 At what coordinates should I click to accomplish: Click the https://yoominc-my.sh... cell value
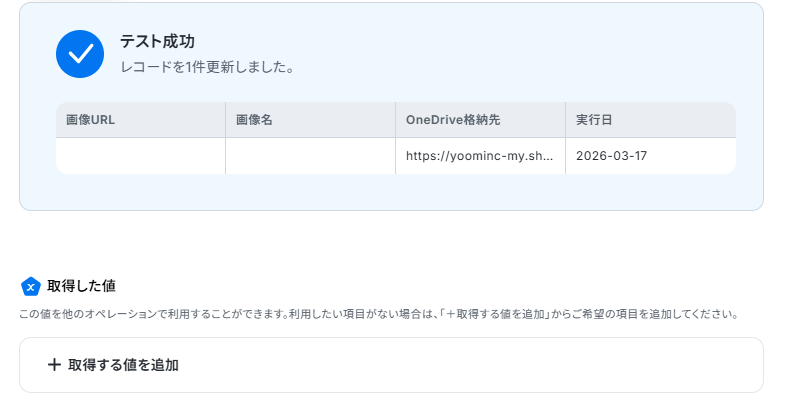click(x=479, y=156)
